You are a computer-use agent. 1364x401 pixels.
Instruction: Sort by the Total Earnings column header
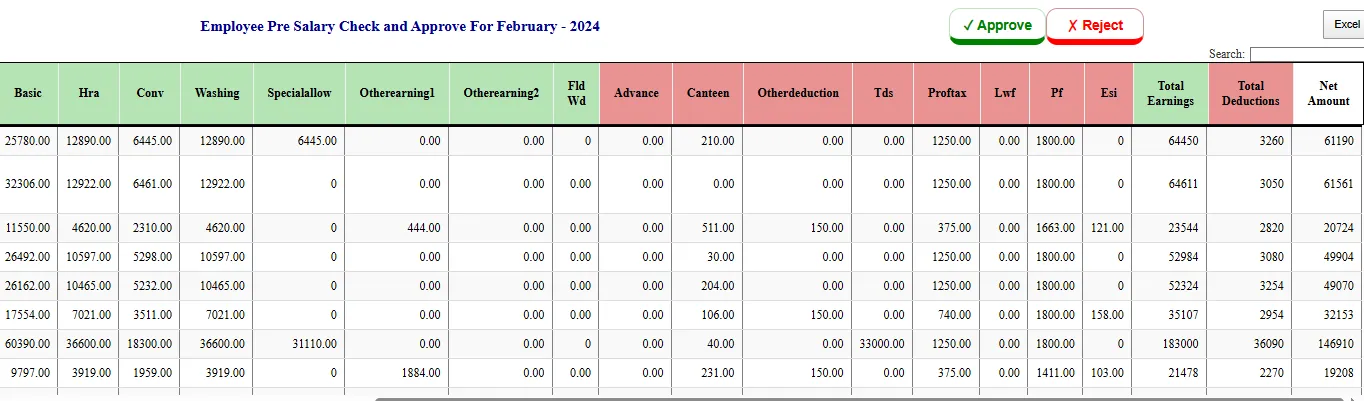1171,93
